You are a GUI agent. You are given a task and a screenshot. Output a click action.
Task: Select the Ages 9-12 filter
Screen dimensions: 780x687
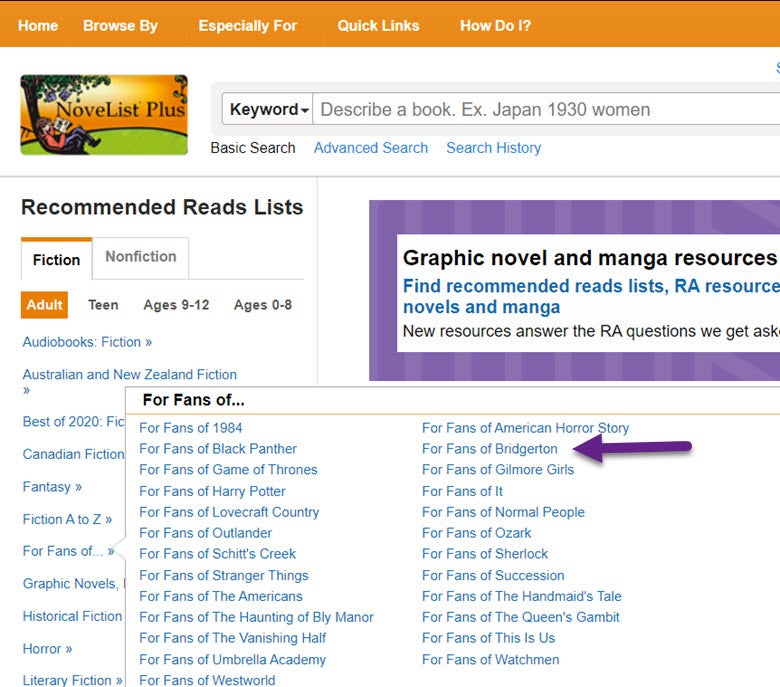176,305
